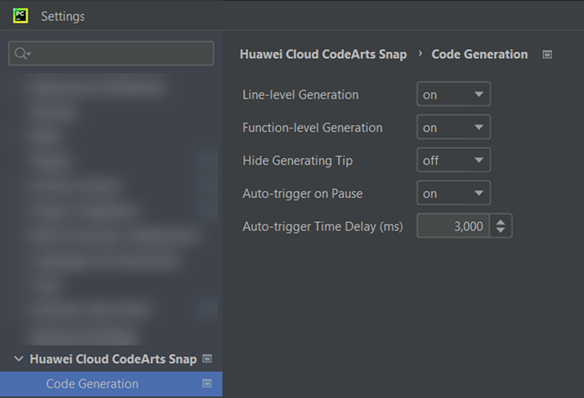Increase Auto-trigger Time Delay with up arrow
This screenshot has height=398, width=584.
tap(501, 222)
